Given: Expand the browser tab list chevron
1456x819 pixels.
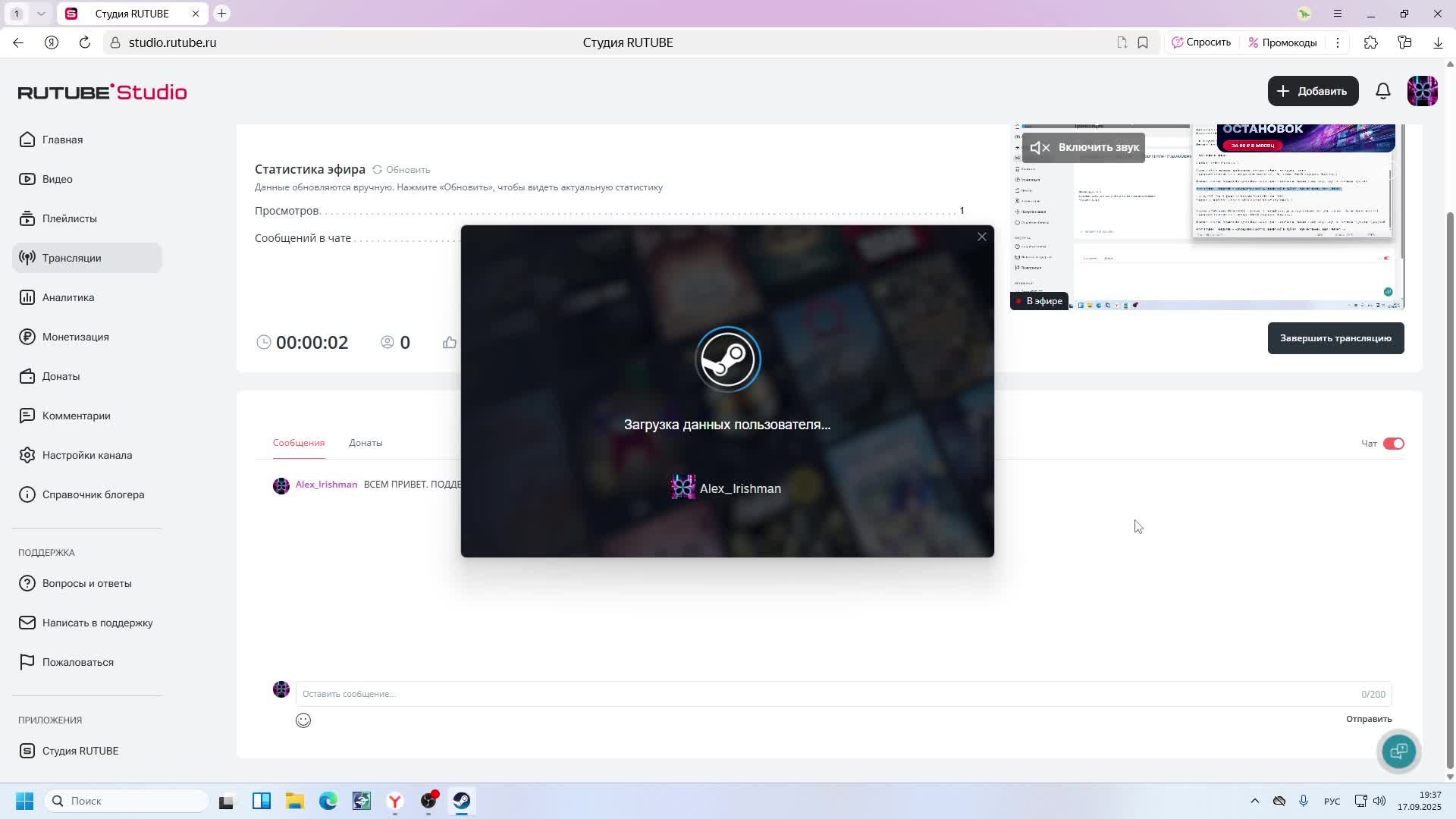Looking at the screenshot, I should pyautogui.click(x=41, y=14).
